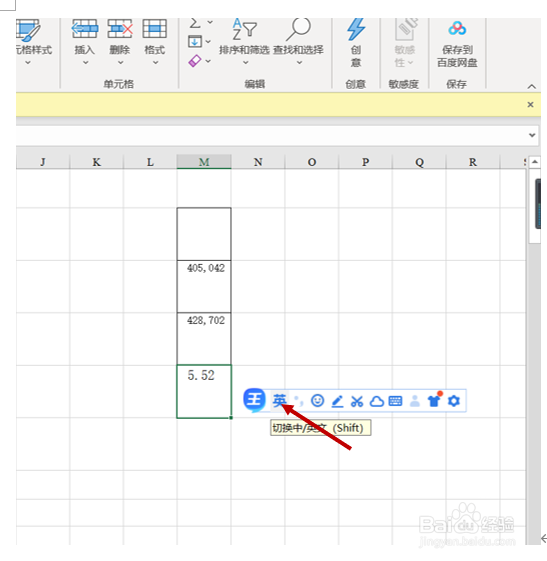This screenshot has height=561, width=547.
Task: Click the handwriting pen icon
Action: 337,401
